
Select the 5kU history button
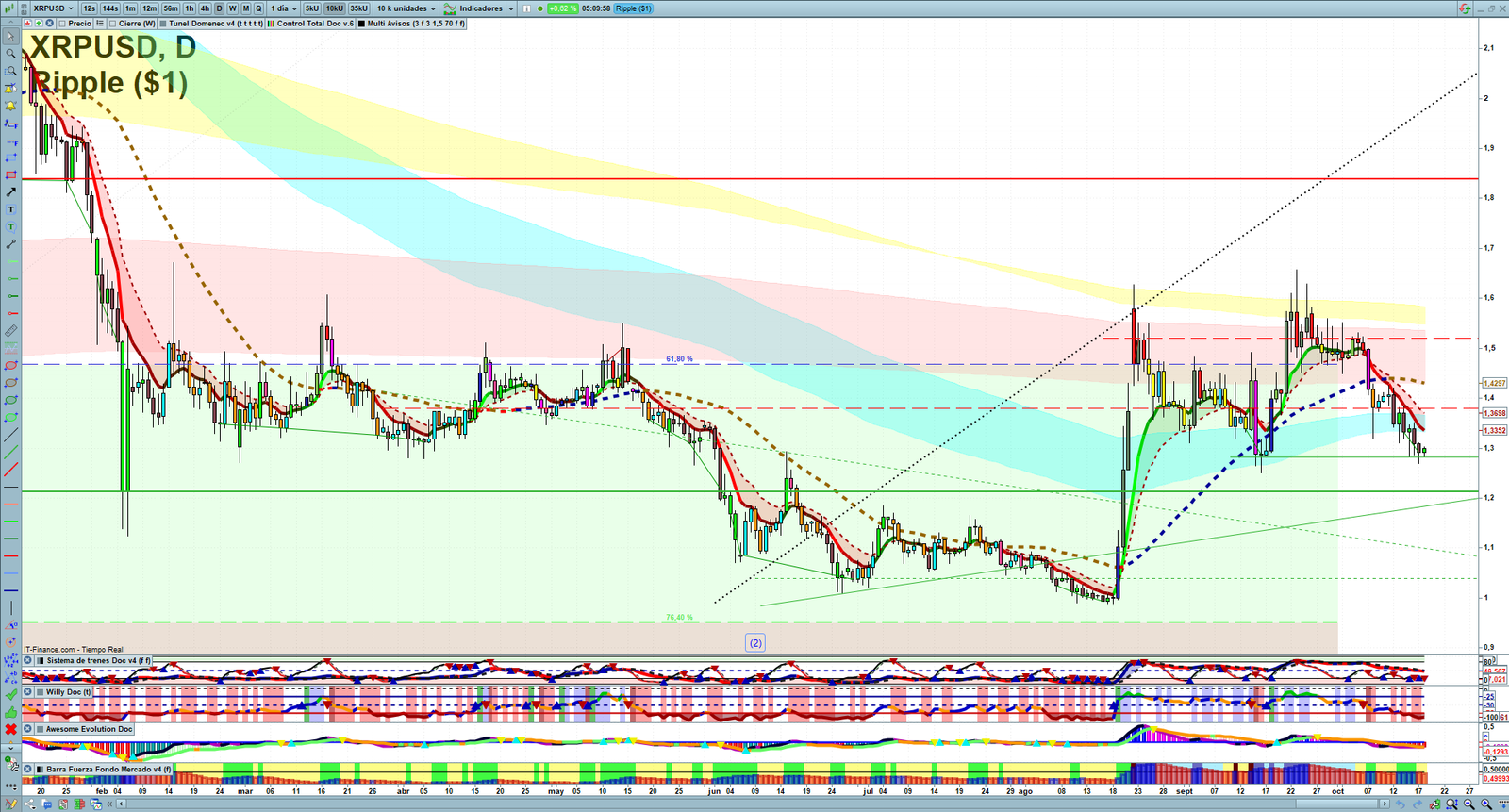click(312, 8)
